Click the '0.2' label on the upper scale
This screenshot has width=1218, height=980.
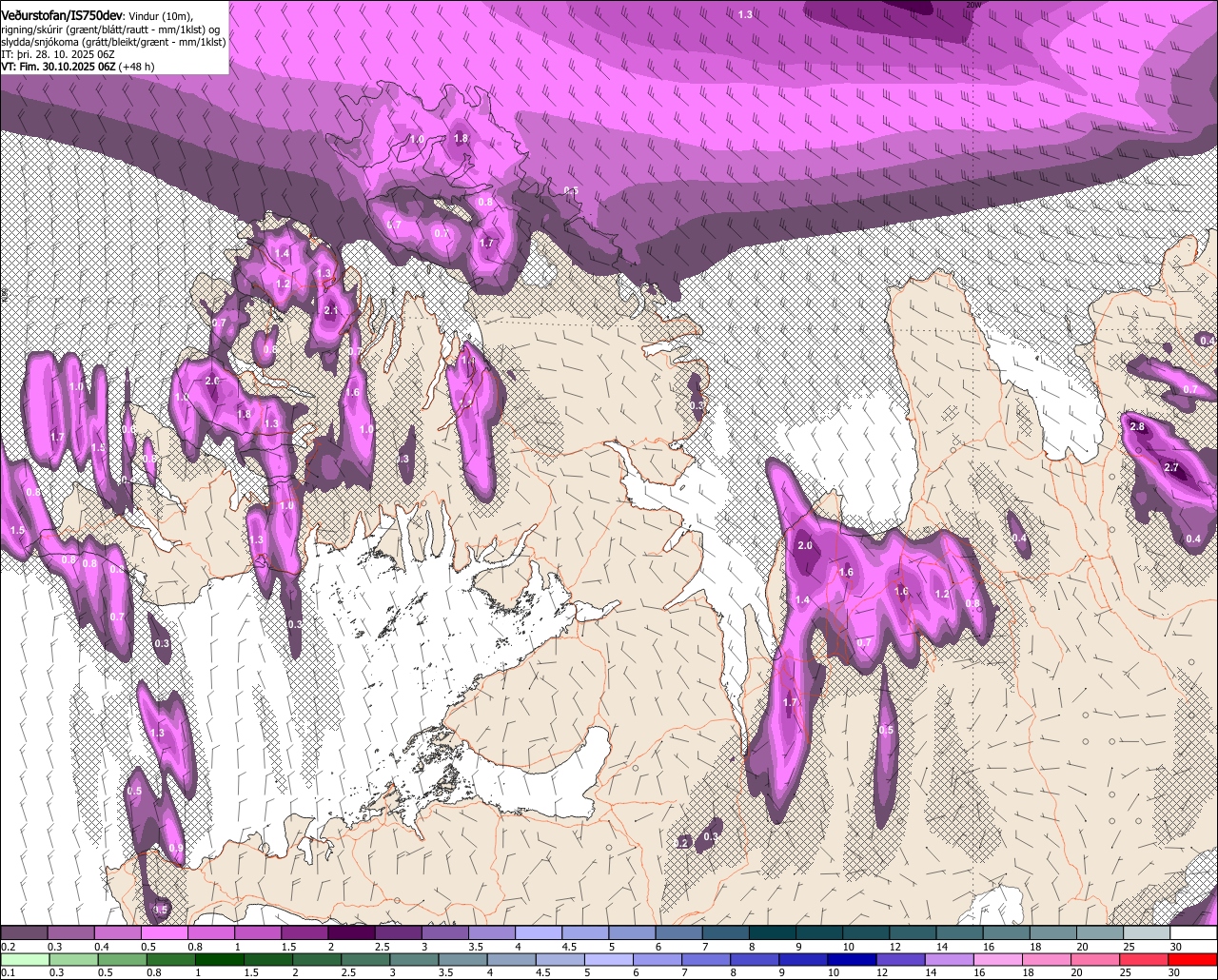[x=9, y=947]
